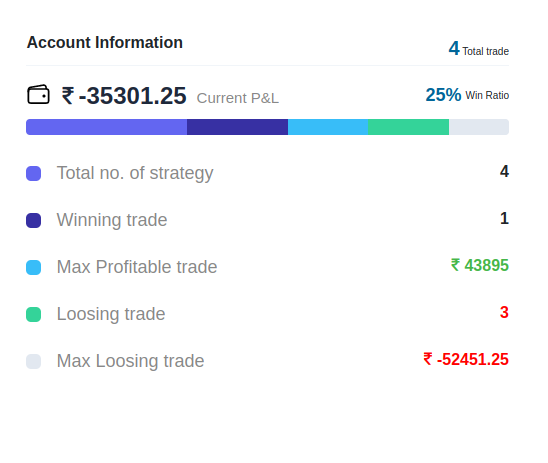
Task: Click the green segment of progress bar
Action: click(x=409, y=127)
